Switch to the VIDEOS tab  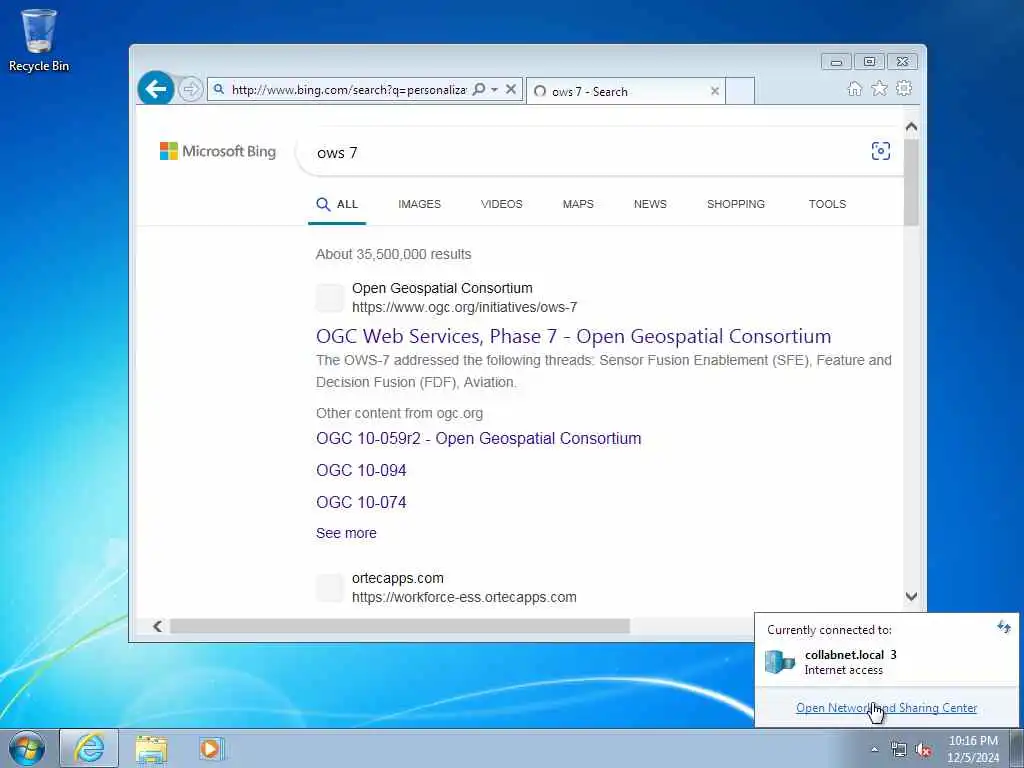point(502,204)
